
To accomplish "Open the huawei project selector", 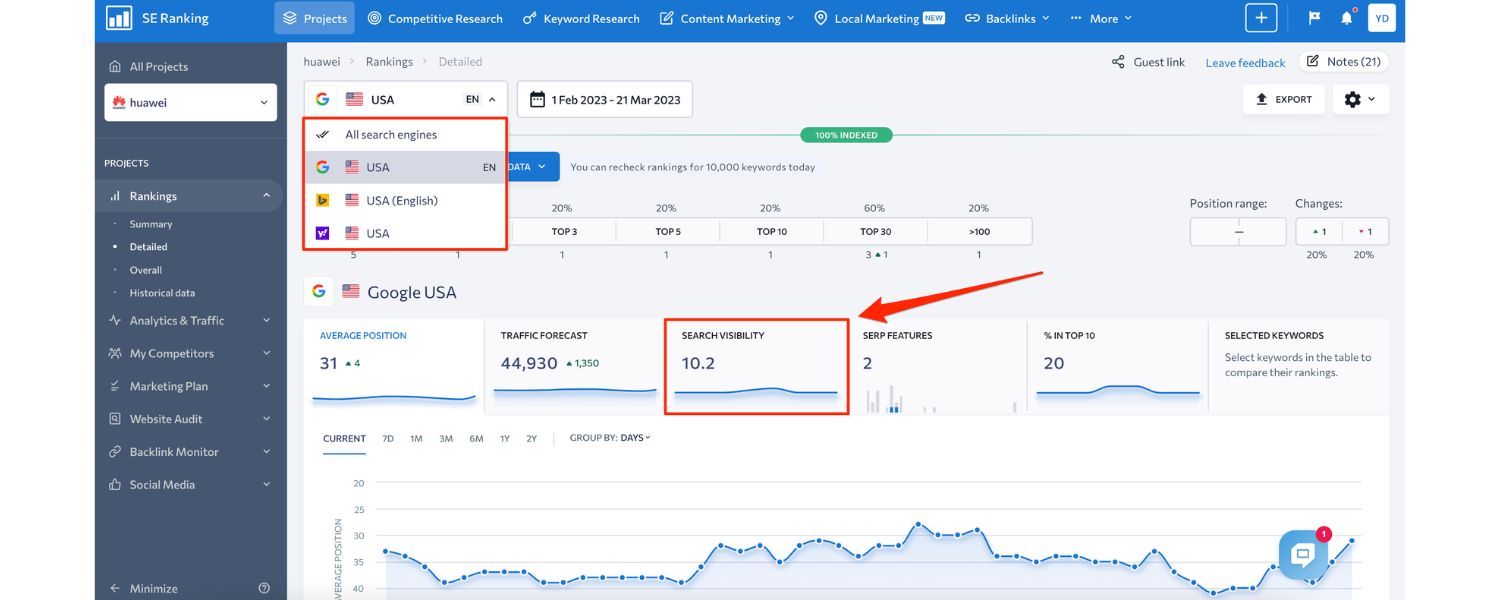I will [x=190, y=102].
